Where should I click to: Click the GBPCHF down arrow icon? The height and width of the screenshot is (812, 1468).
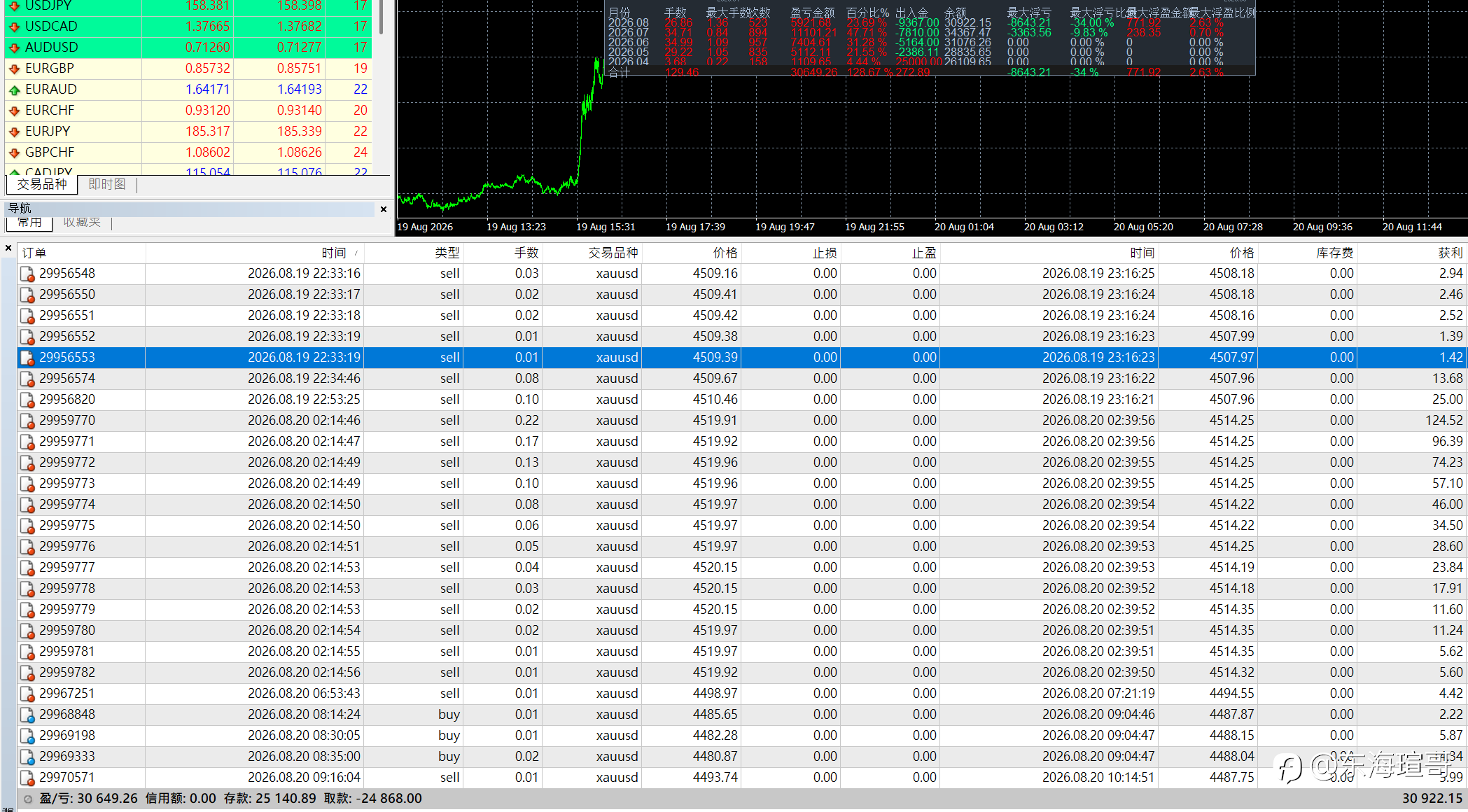tap(14, 153)
